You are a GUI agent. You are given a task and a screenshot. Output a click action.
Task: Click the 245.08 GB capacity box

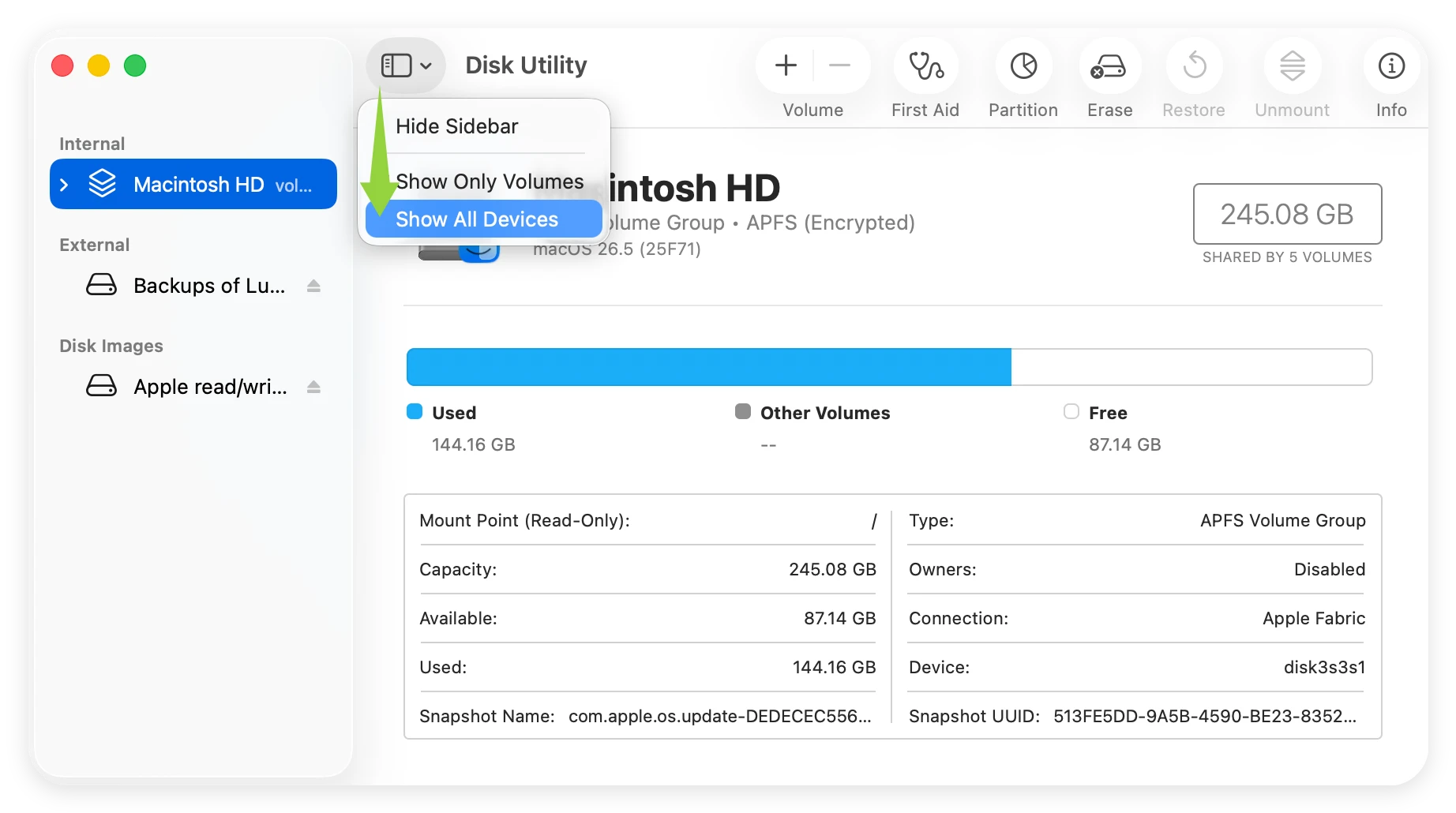(1287, 214)
